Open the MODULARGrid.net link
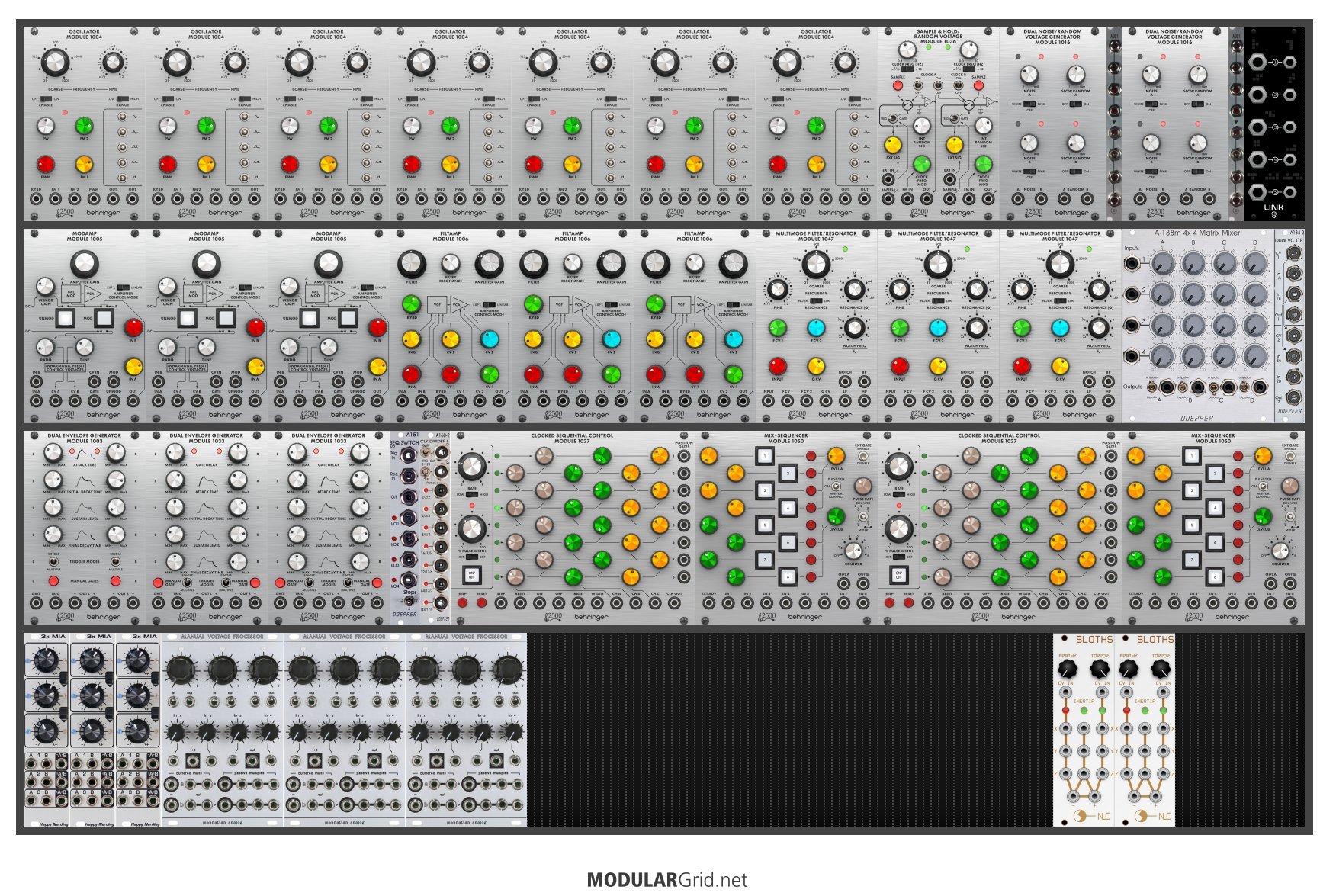 [x=667, y=880]
